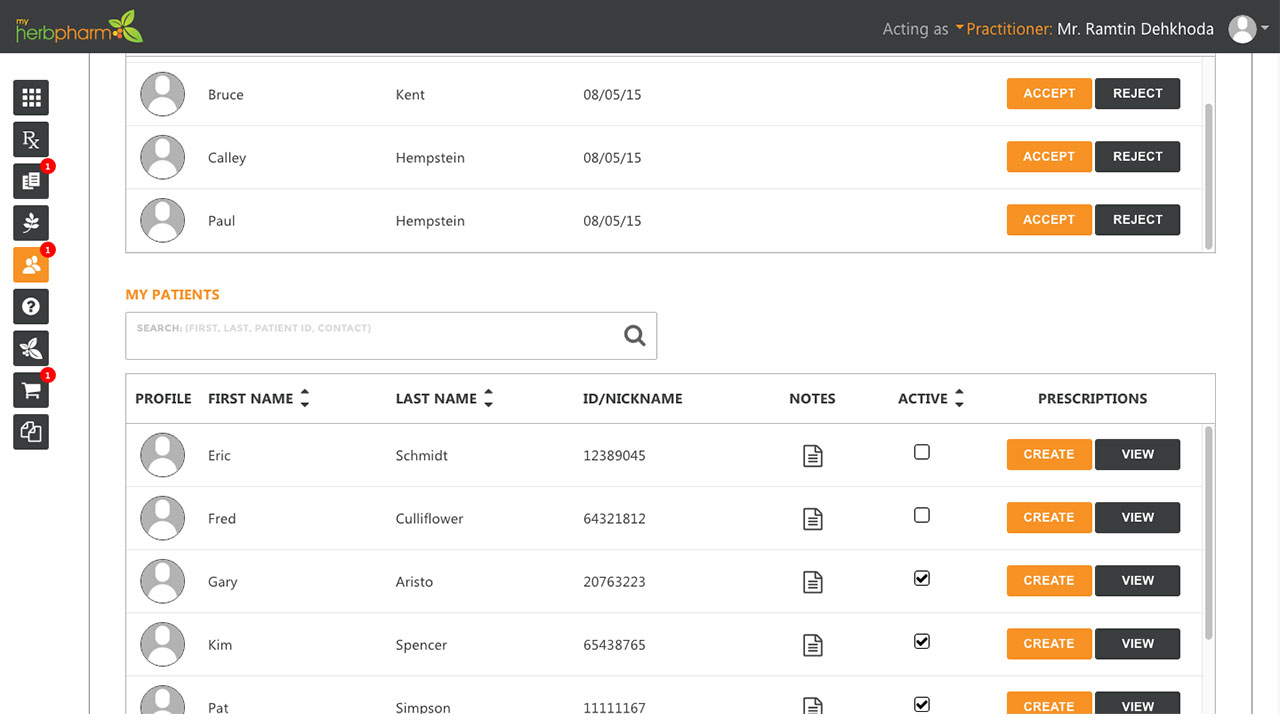Open the user avatar in top bar

point(1242,29)
